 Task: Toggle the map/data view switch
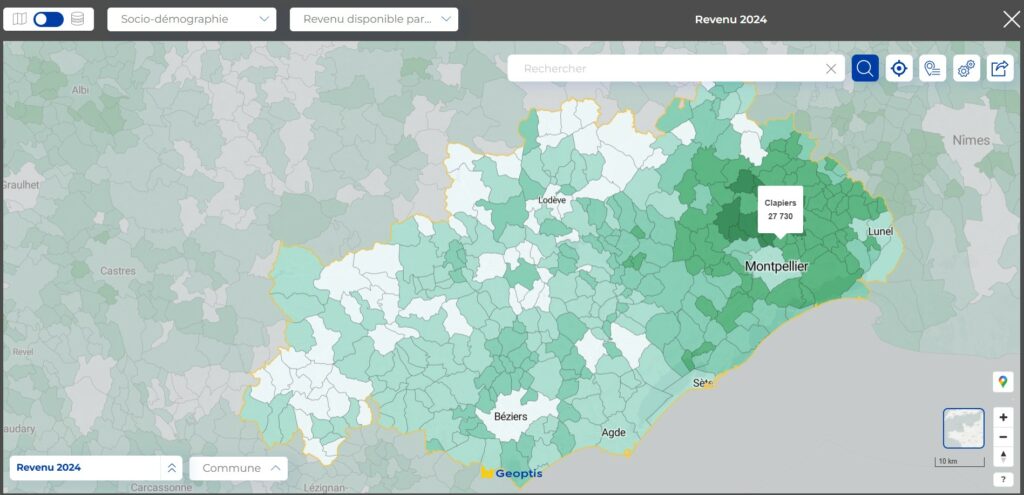pyautogui.click(x=48, y=19)
